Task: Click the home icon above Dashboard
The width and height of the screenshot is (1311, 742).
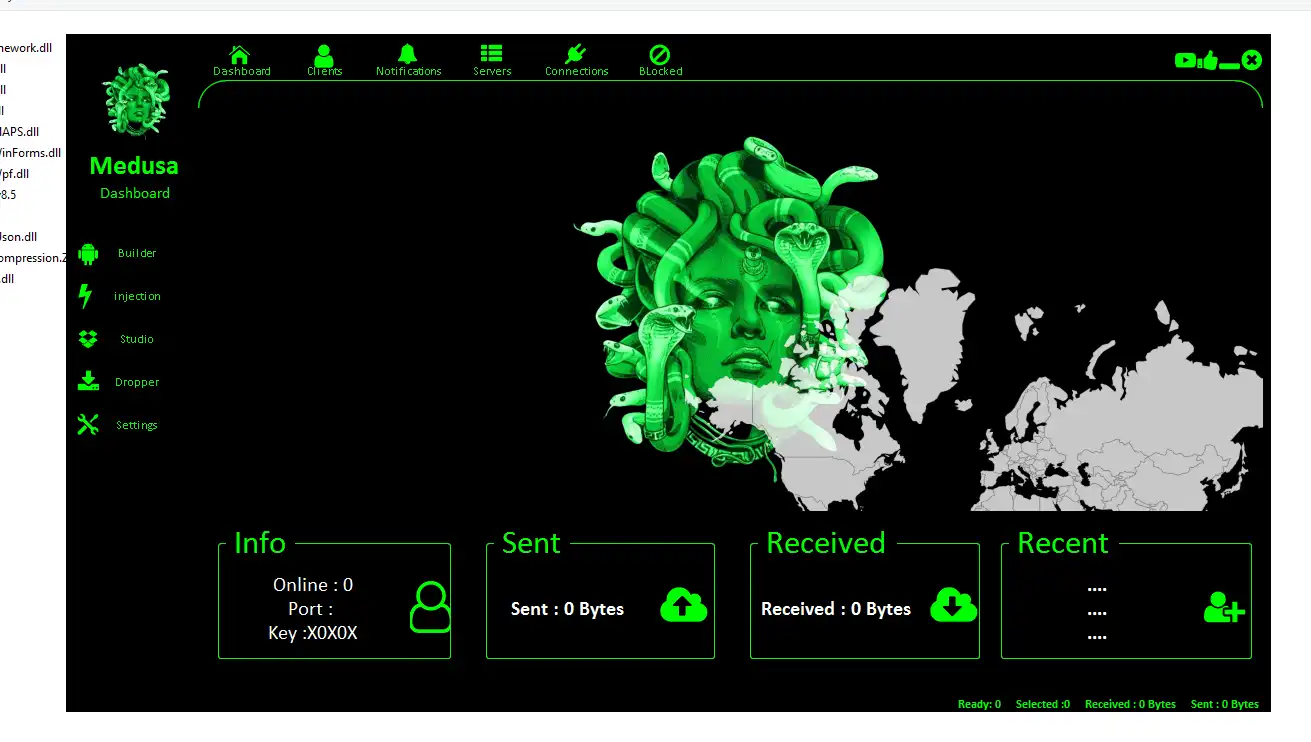Action: tap(238, 52)
